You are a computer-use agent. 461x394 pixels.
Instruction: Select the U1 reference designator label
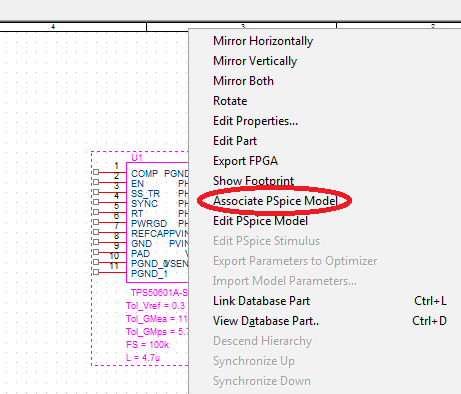137,158
